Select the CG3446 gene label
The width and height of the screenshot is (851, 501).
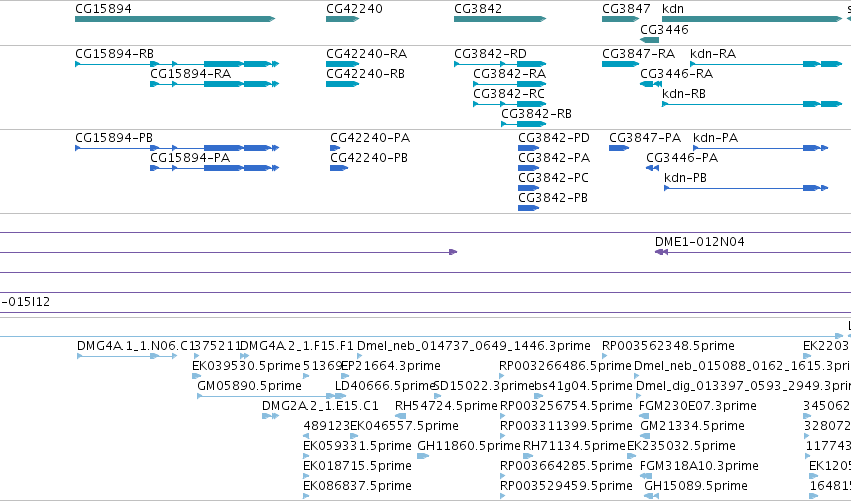664,30
